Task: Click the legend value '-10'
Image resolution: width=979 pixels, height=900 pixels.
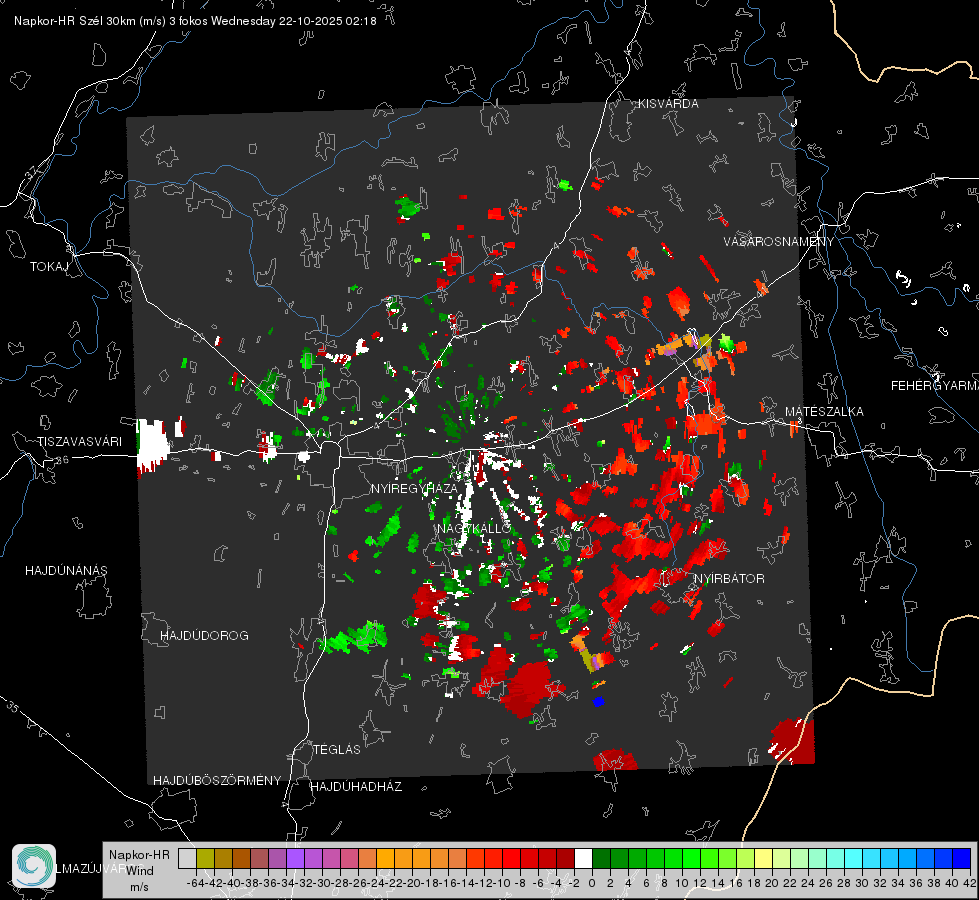Action: coord(503,883)
